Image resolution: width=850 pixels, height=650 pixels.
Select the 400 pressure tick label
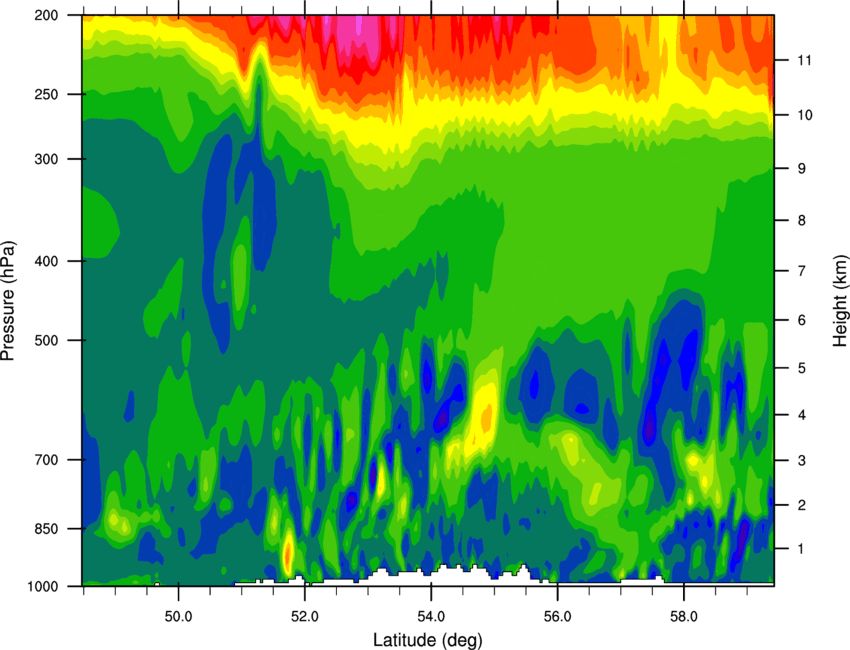pos(47,261)
